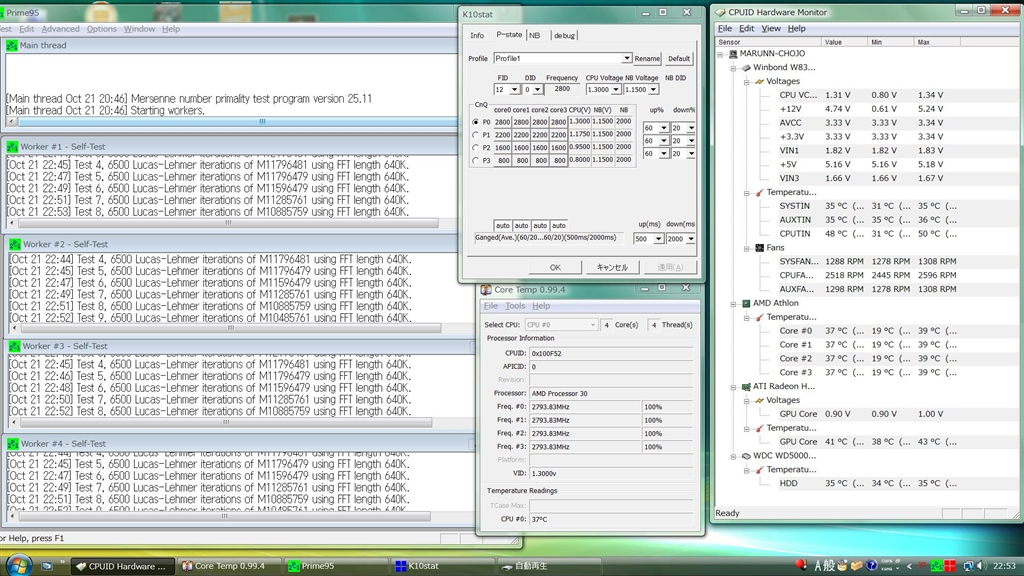Image resolution: width=1024 pixels, height=576 pixels.
Task: Click the green Prime95 tray icon
Action: click(x=936, y=566)
